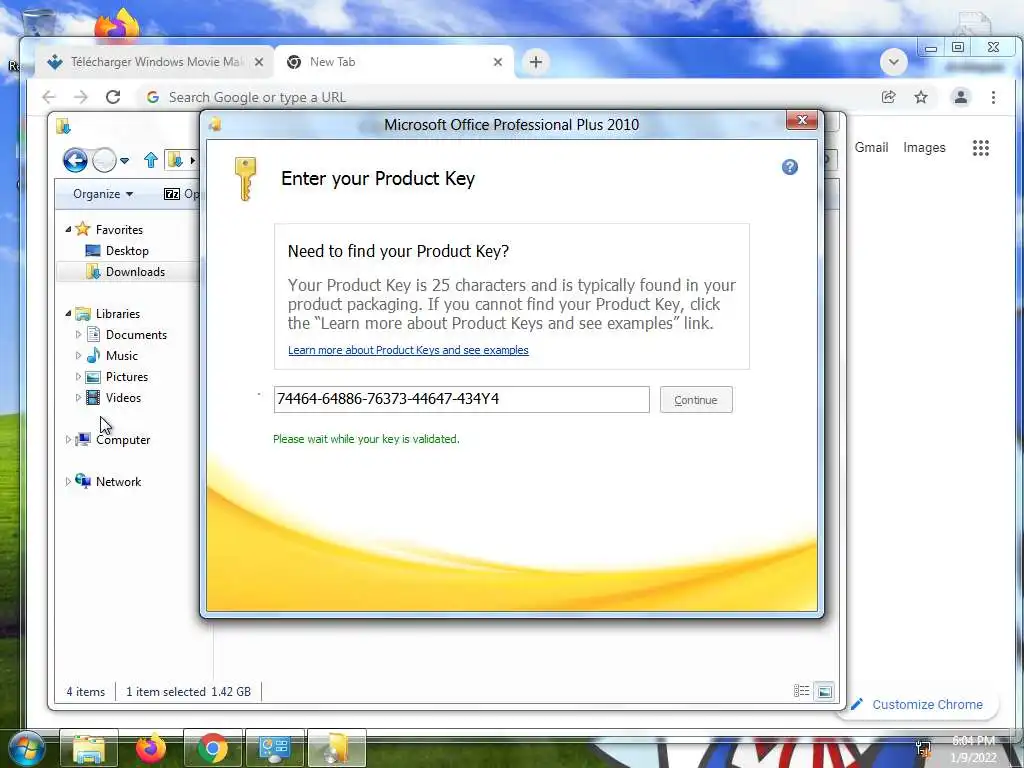Select the Music library icon

[93, 355]
